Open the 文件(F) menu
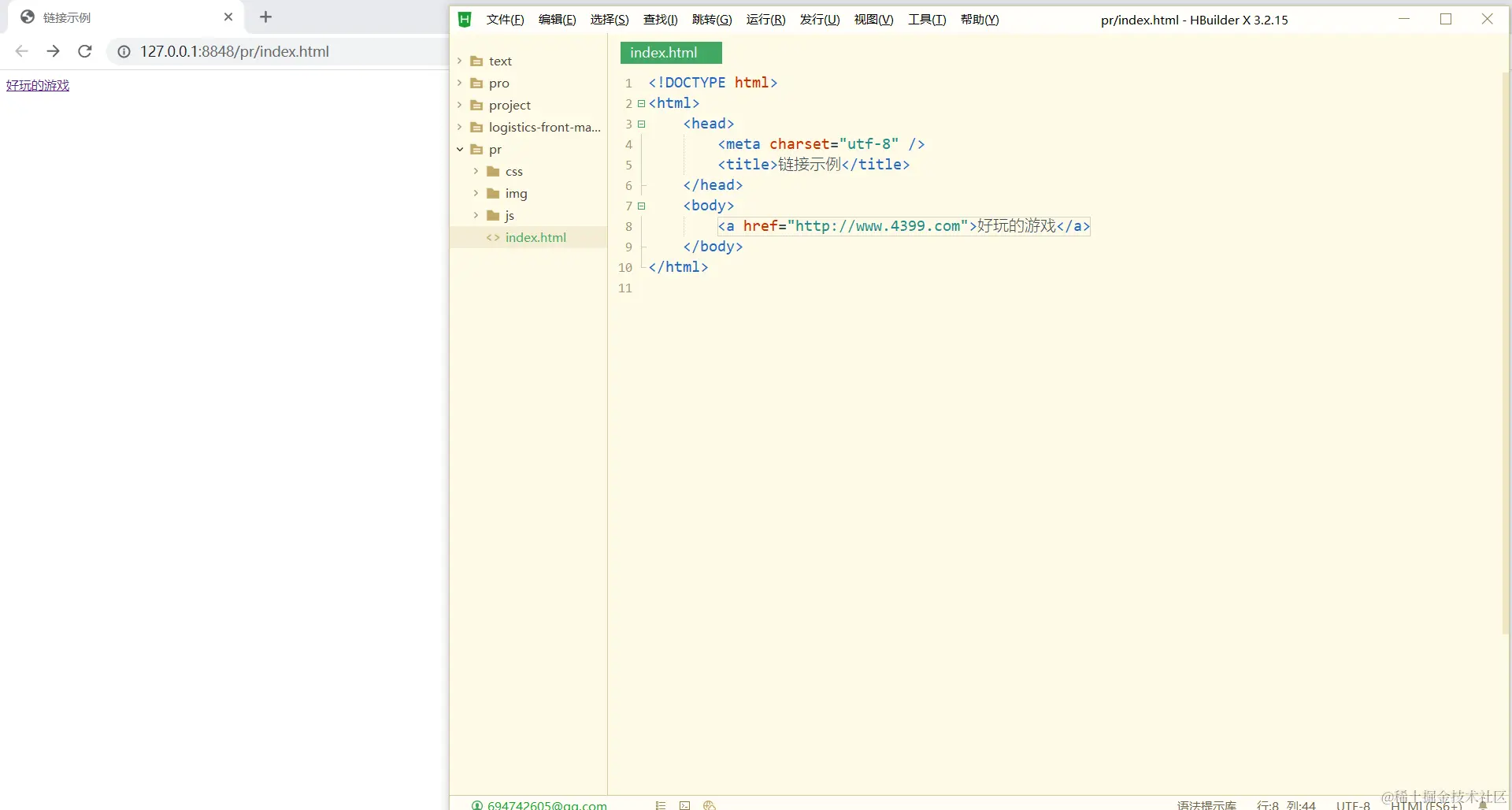The width and height of the screenshot is (1512, 810). [x=505, y=20]
